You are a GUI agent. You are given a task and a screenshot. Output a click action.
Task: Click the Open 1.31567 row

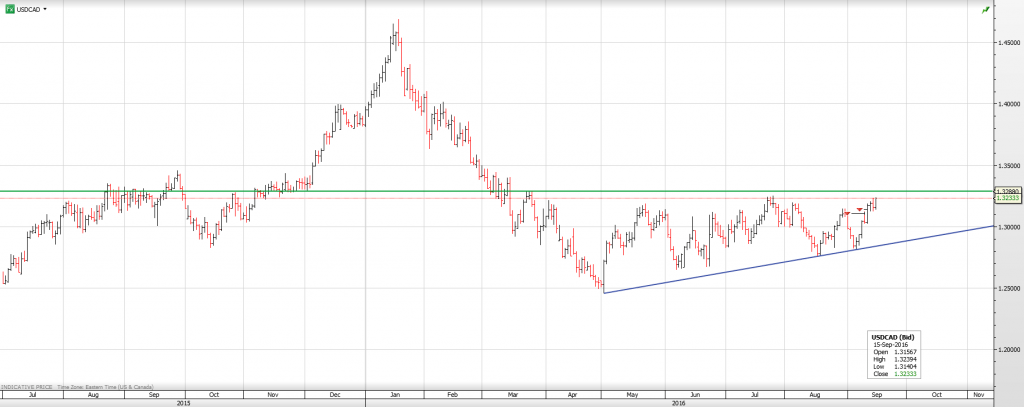(893, 352)
